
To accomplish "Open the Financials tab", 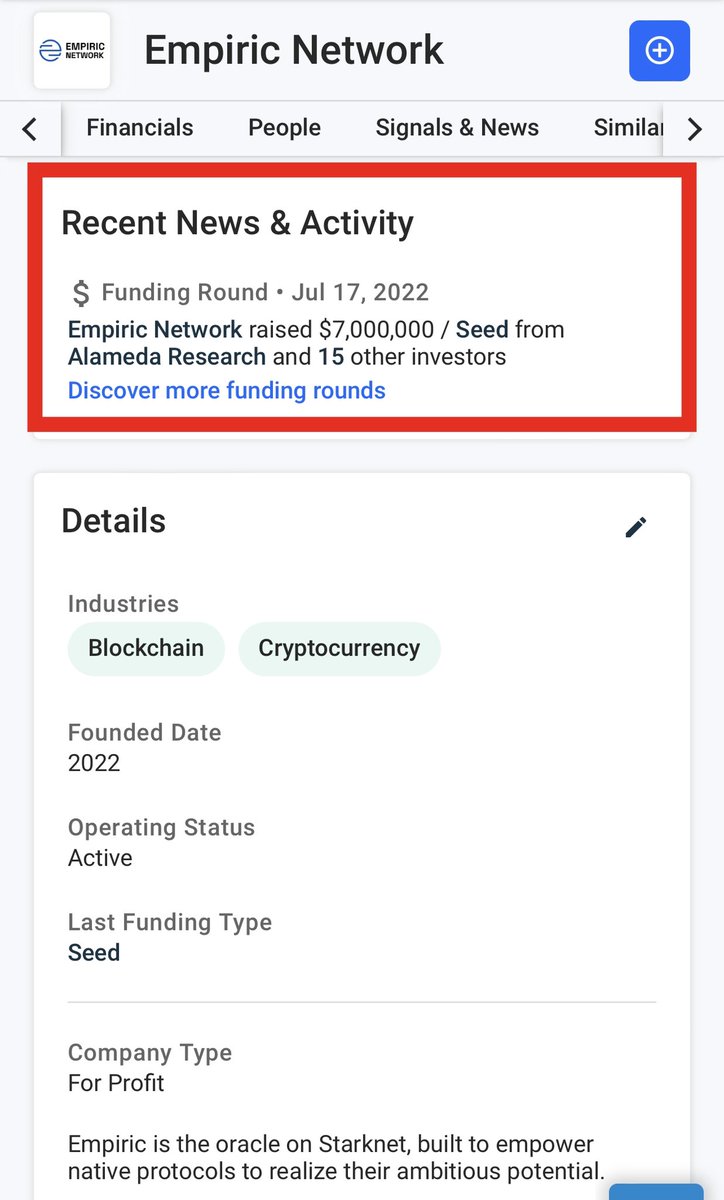I will [x=140, y=128].
